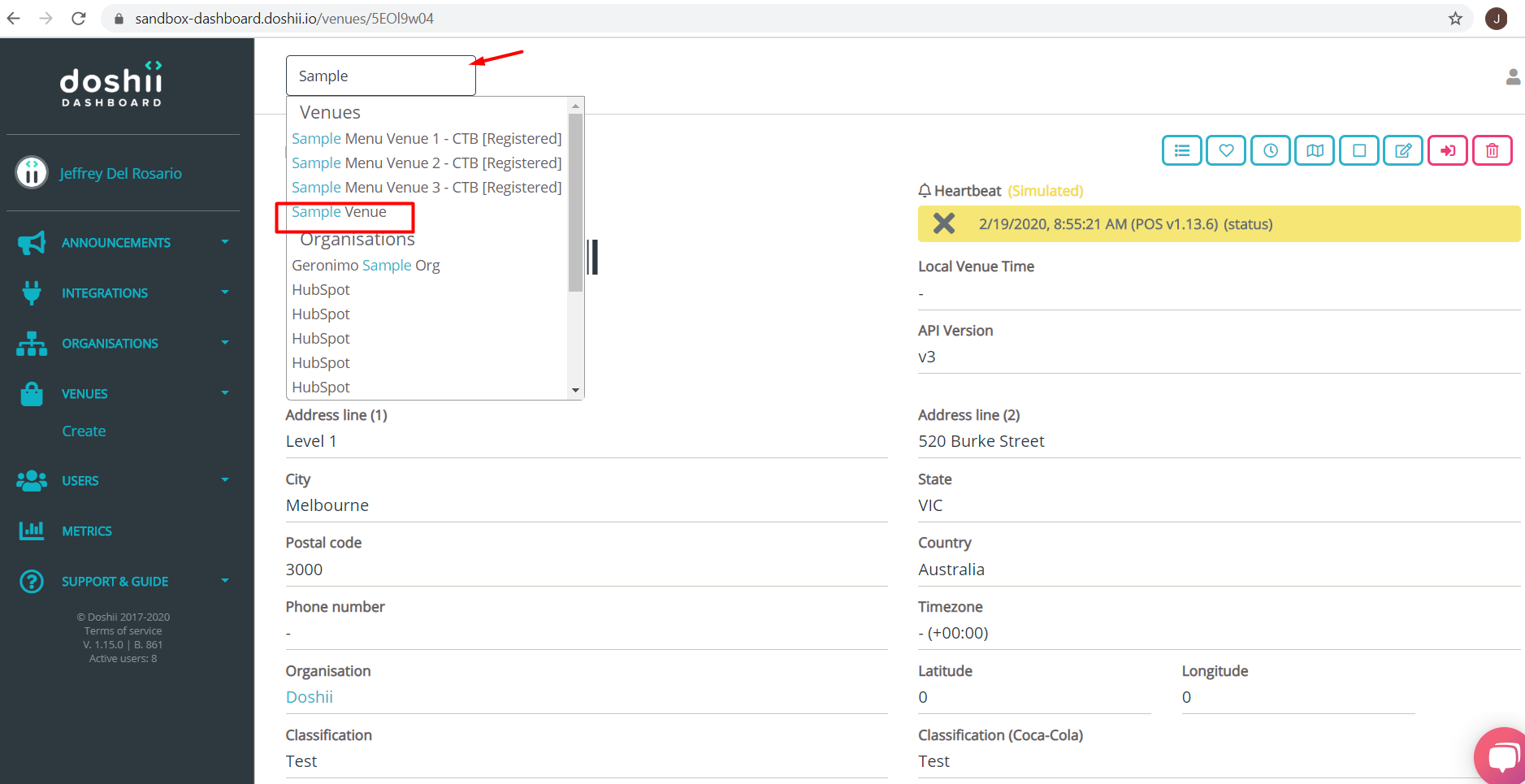The image size is (1525, 784).
Task: Click the Announcements megaphone icon
Action: click(x=32, y=242)
